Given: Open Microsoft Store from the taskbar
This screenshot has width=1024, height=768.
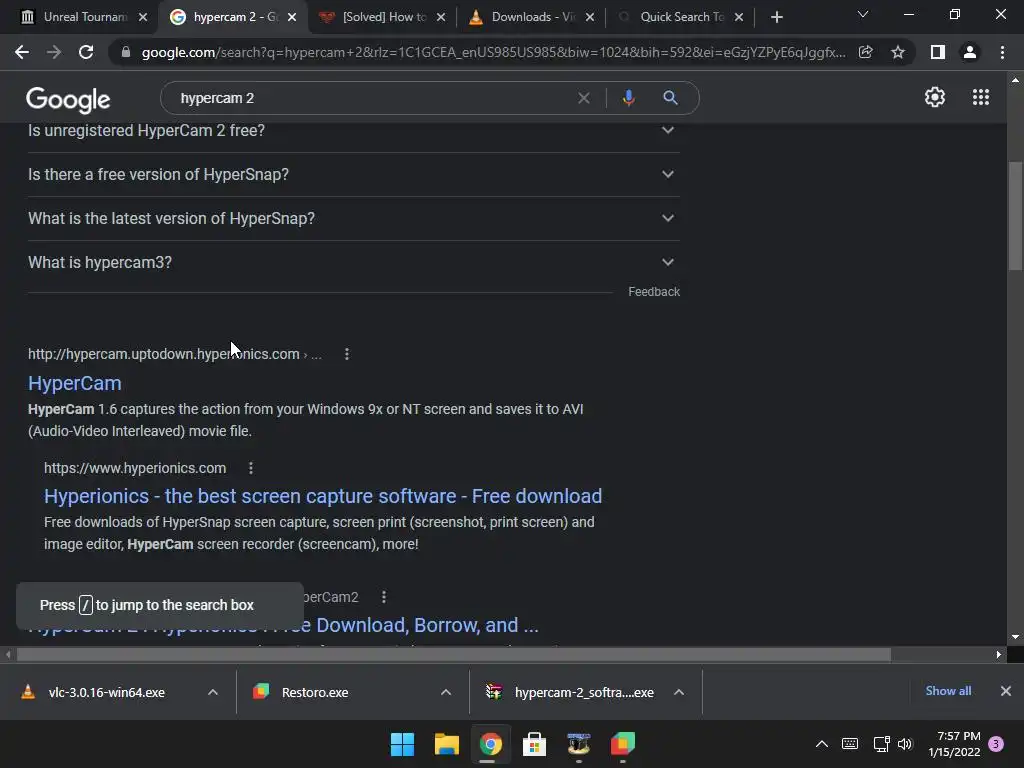Looking at the screenshot, I should 534,744.
